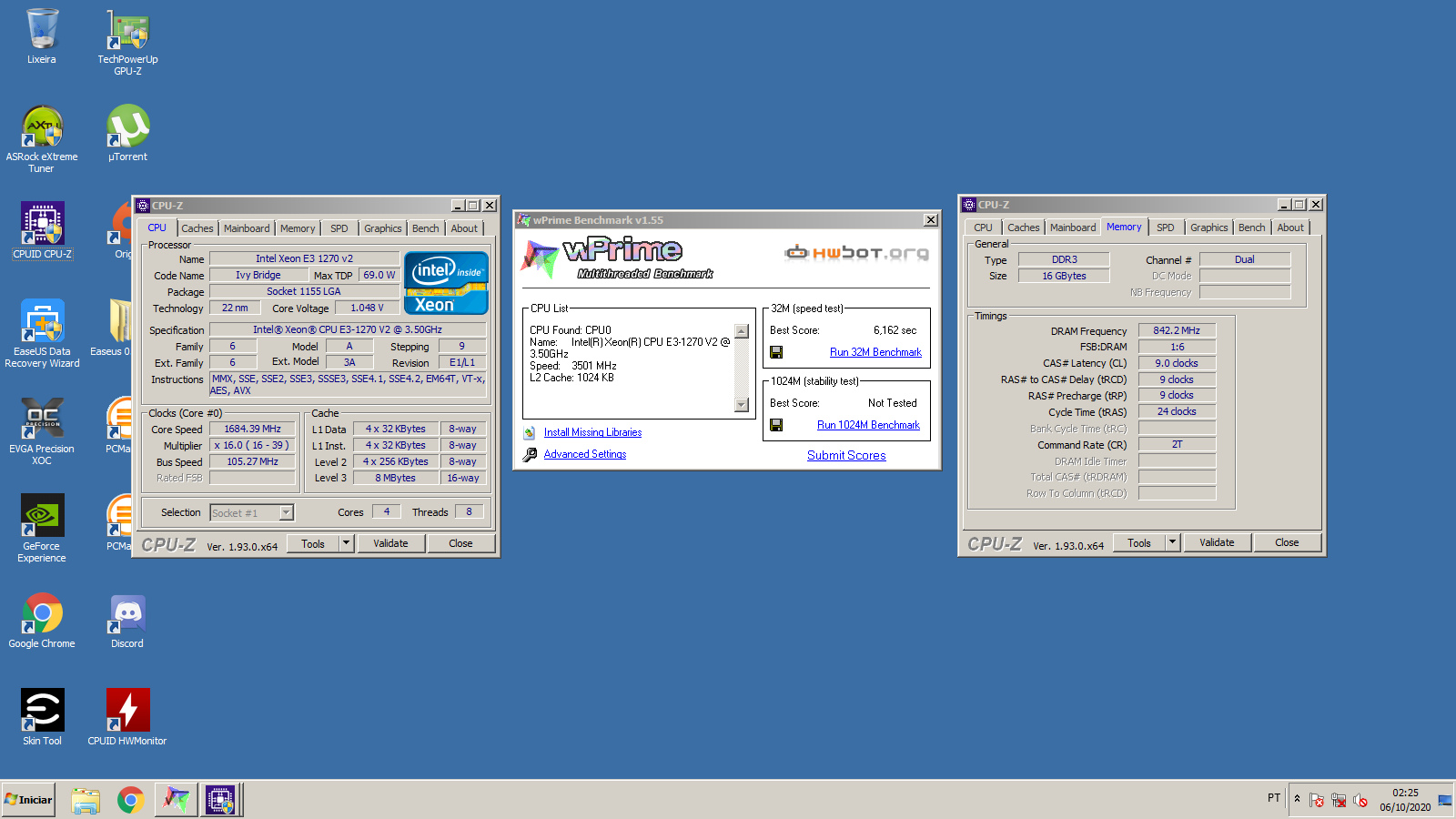Click Run 1024M Benchmark link

click(x=868, y=425)
